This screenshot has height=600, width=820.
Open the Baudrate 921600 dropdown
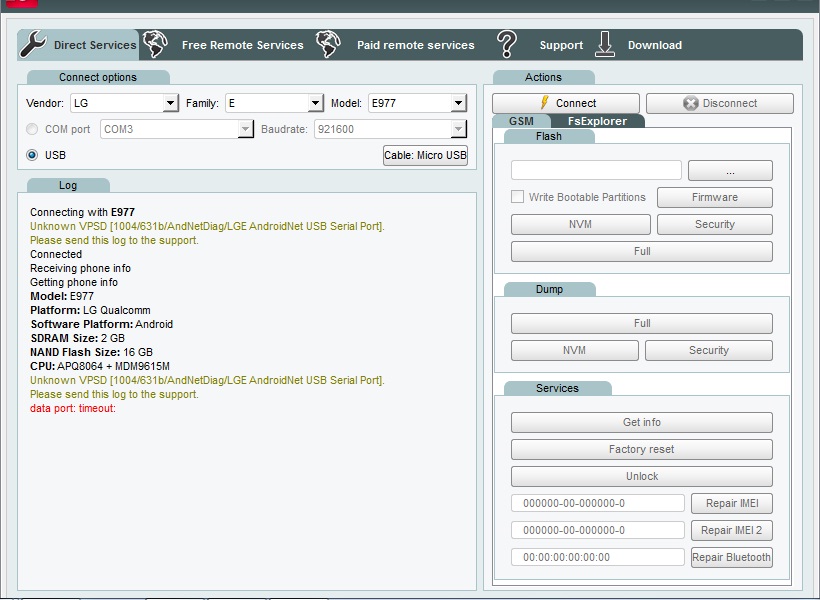click(458, 129)
